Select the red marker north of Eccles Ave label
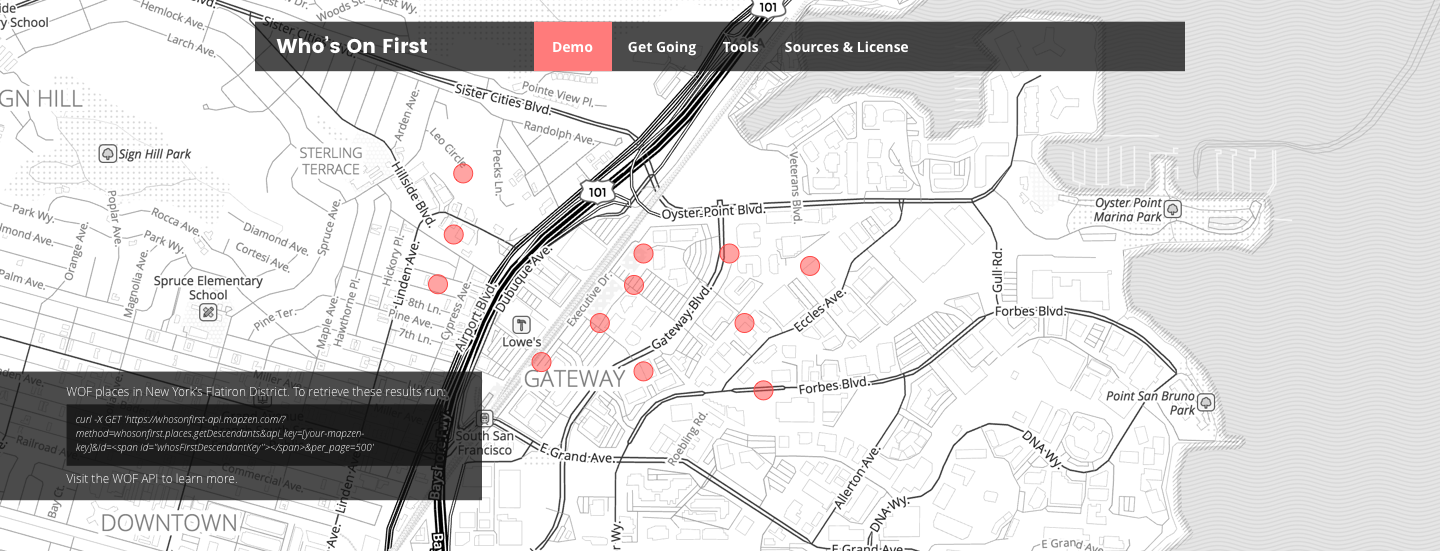1440x551 pixels. click(x=810, y=266)
